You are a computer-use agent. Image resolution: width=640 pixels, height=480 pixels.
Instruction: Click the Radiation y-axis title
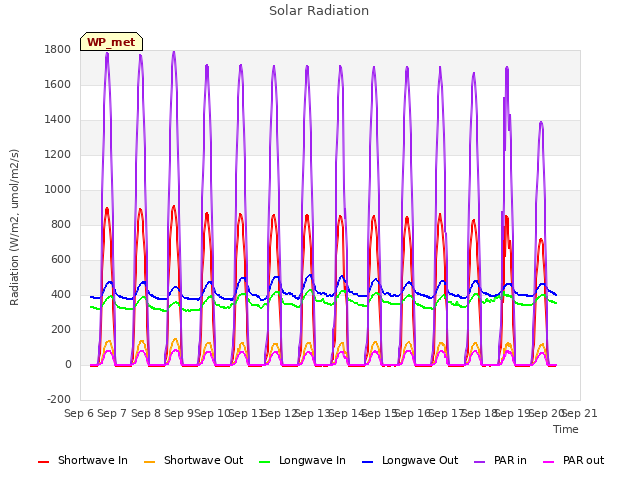(14, 227)
